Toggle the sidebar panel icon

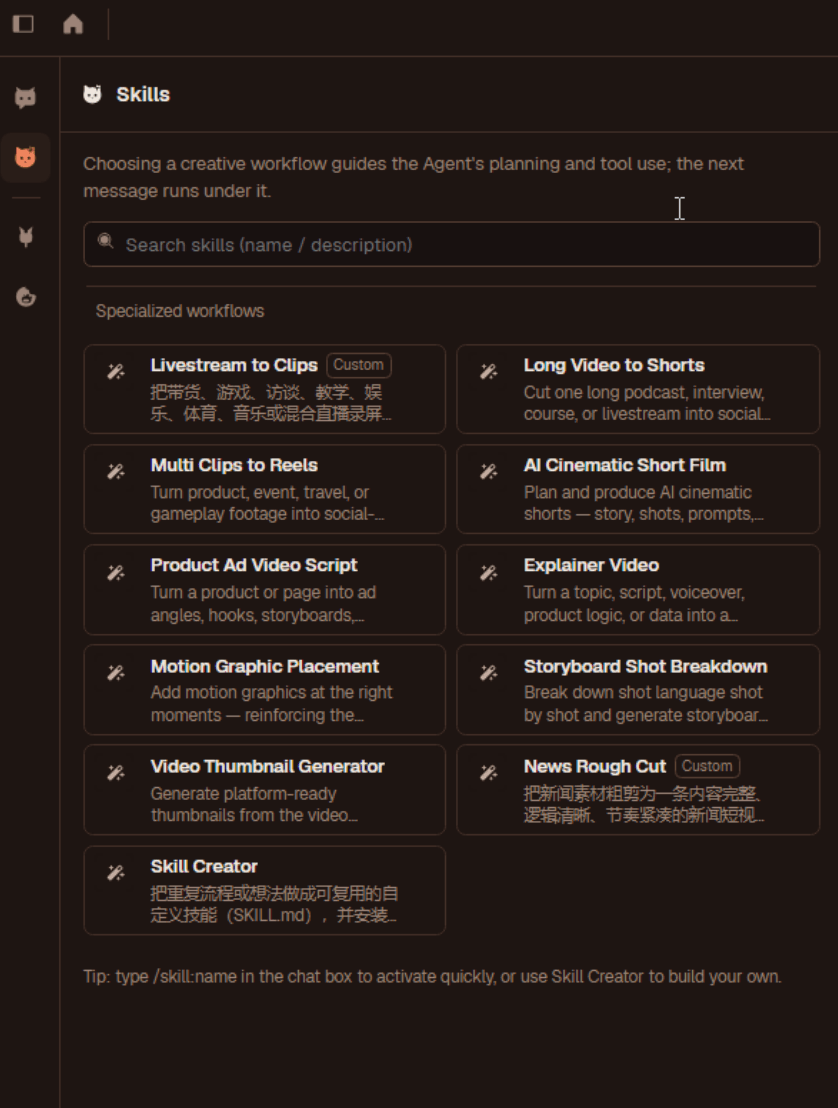click(x=23, y=24)
